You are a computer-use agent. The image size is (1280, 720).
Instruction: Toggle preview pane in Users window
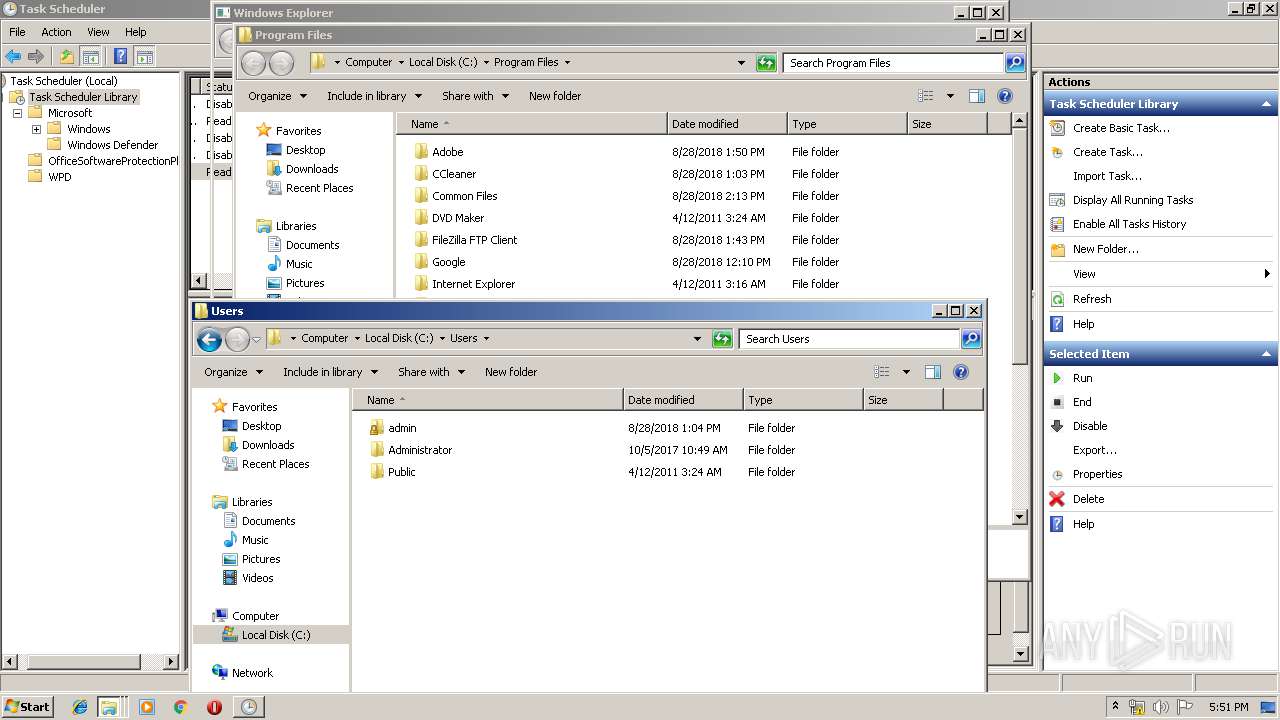pos(932,372)
